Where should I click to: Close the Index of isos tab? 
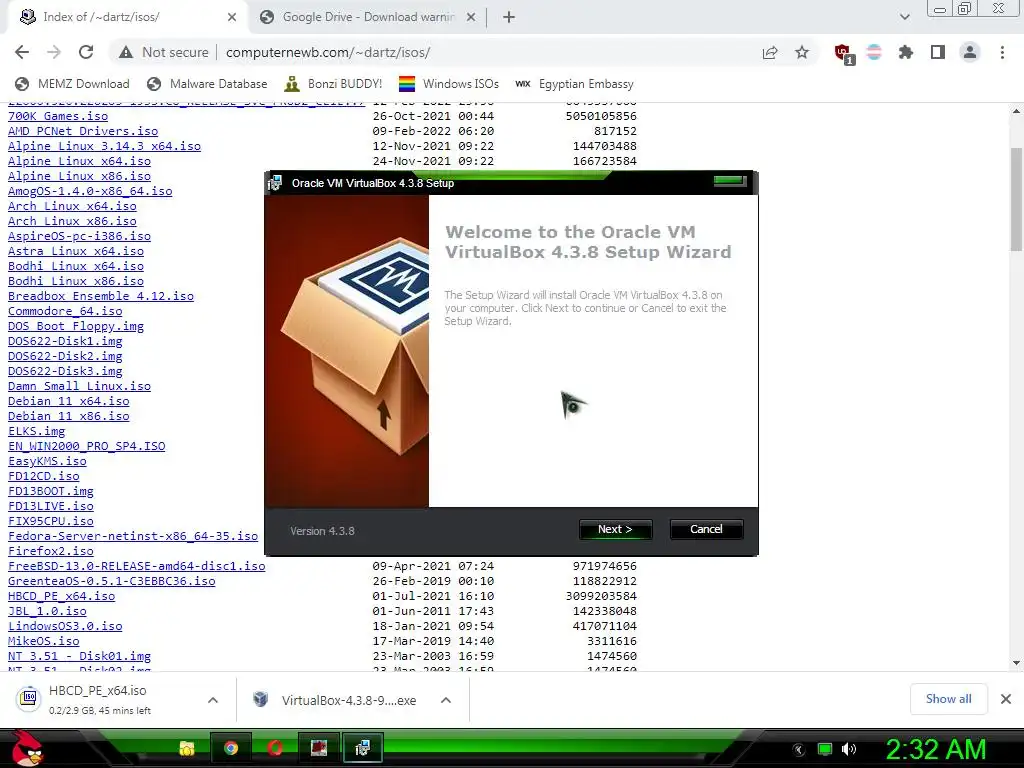point(232,18)
